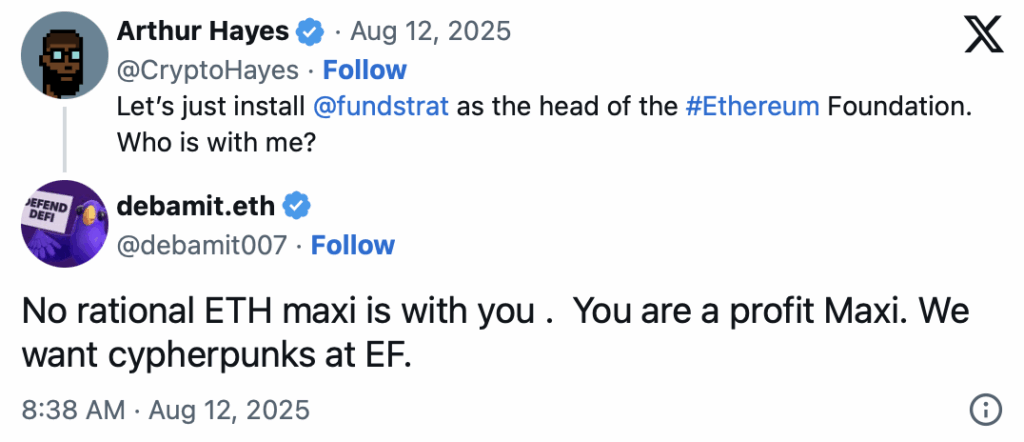1024x442 pixels.
Task: Click the "want cypherpunks at EF." line
Action: coord(216,356)
